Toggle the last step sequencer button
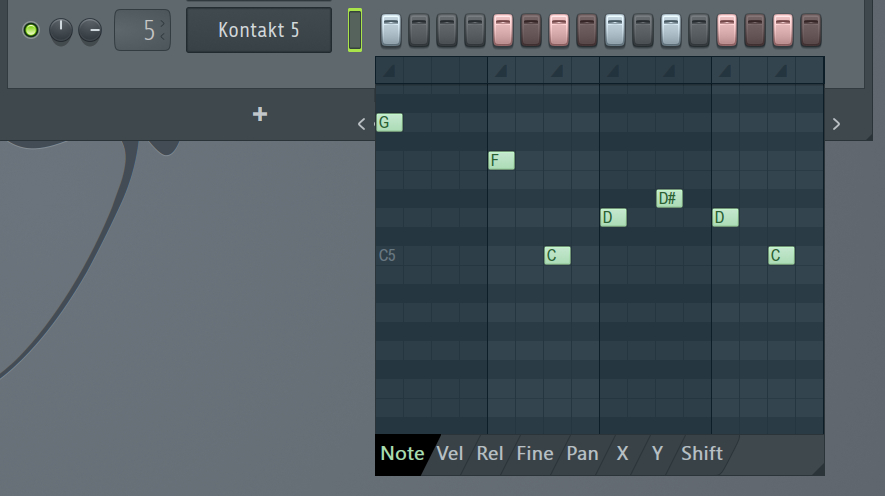885x496 pixels. 811,30
